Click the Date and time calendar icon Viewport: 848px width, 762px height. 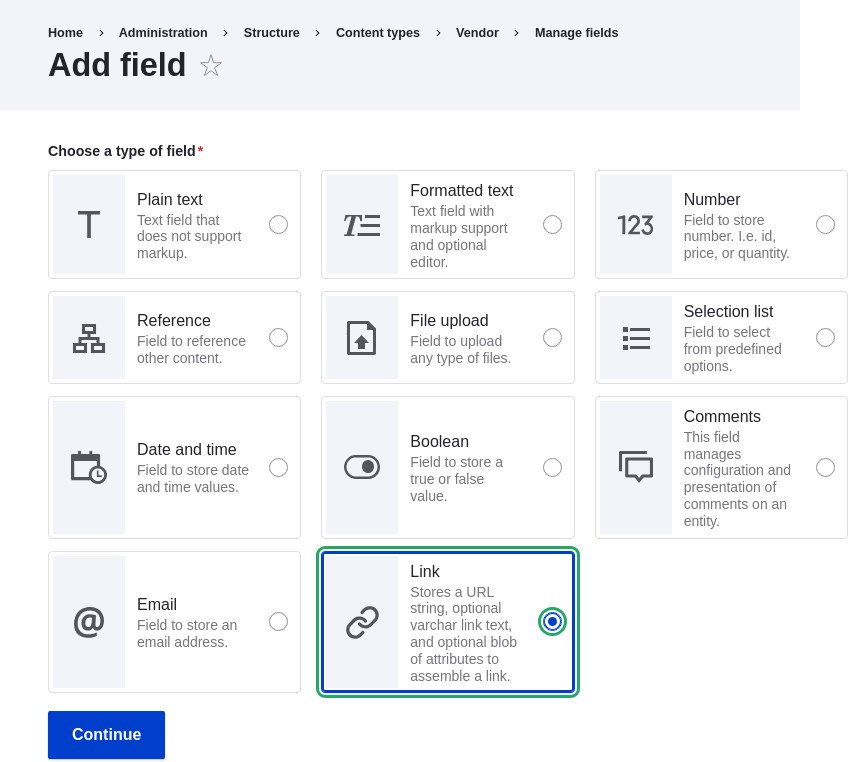[x=89, y=467]
